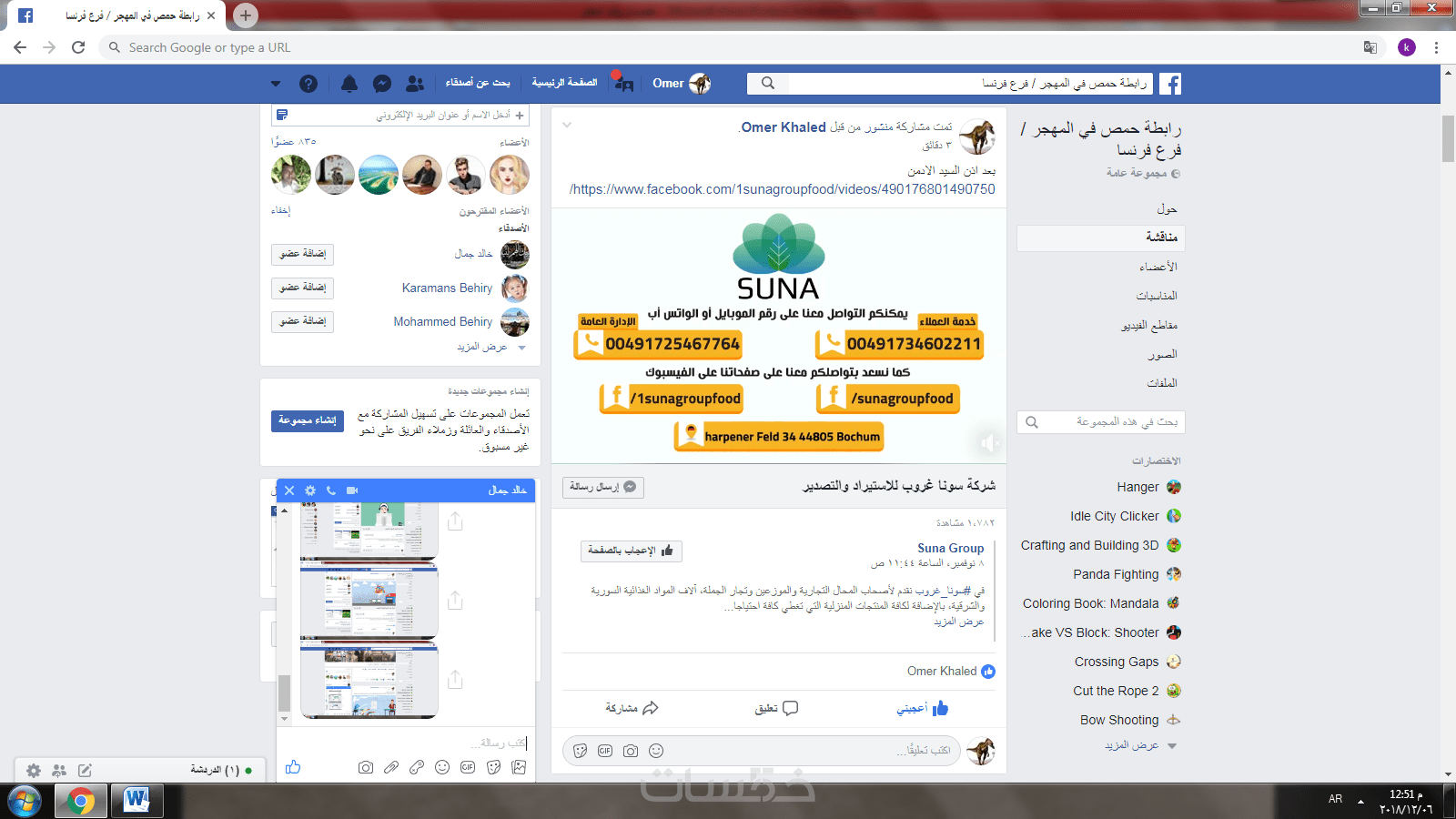
Task: Expand suggested members with عرض المزيد
Action: tap(491, 347)
